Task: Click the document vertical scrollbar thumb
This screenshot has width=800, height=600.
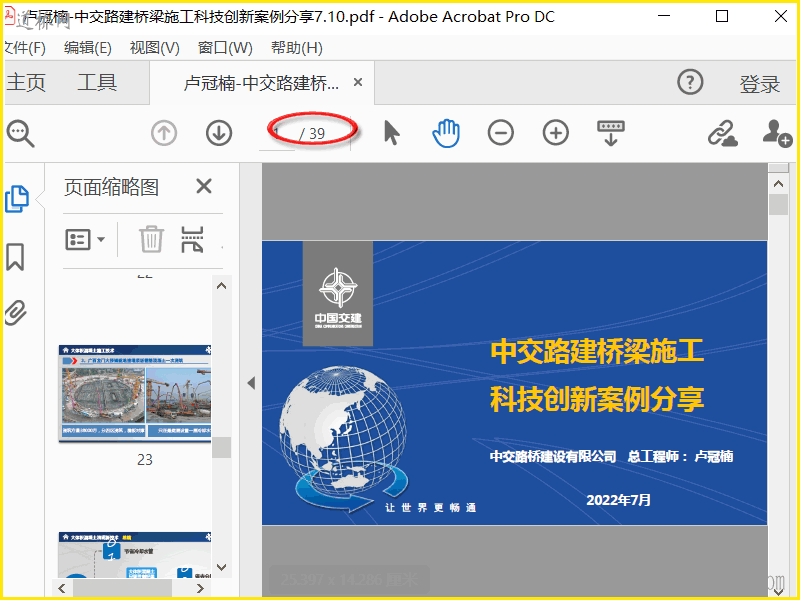Action: tap(779, 205)
